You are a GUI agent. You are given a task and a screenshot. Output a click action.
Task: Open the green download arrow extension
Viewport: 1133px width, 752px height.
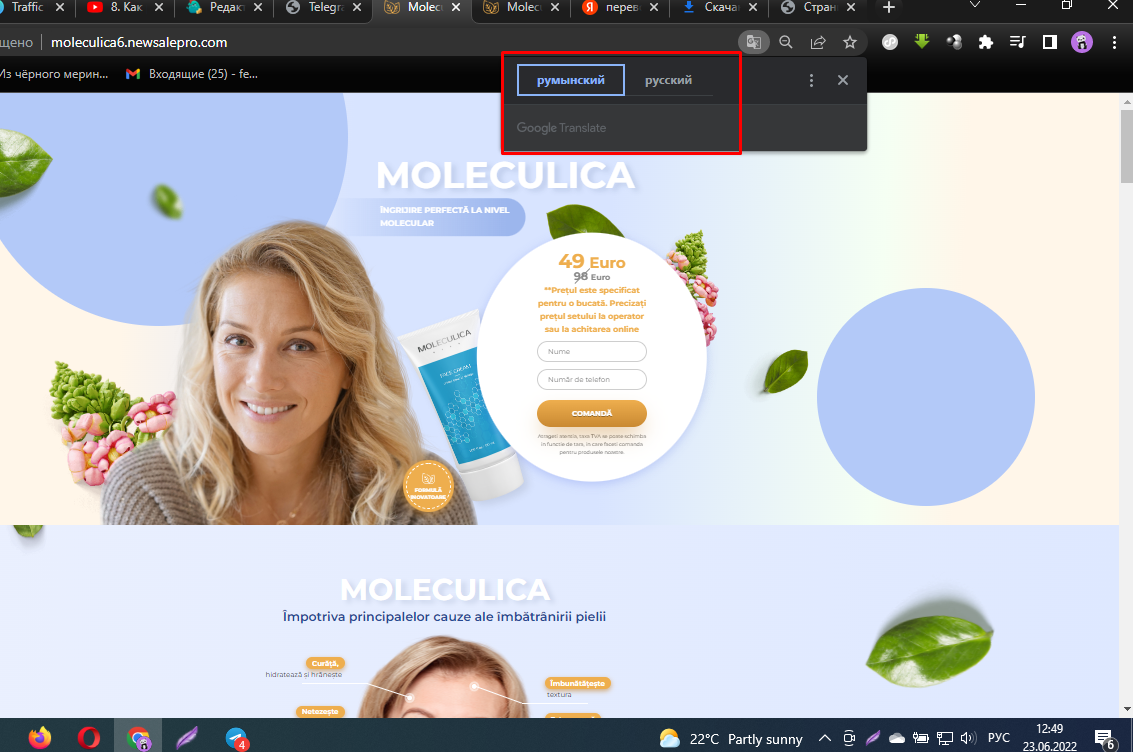922,42
